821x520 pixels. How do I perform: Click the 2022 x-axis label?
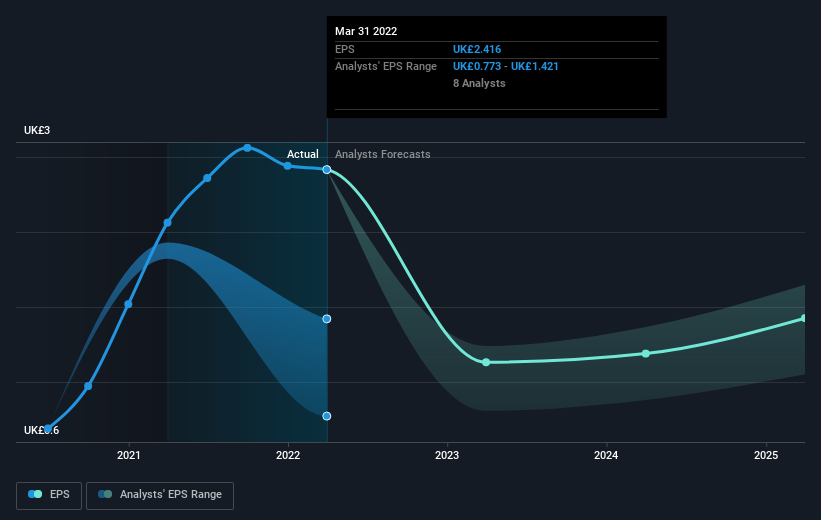pyautogui.click(x=288, y=456)
